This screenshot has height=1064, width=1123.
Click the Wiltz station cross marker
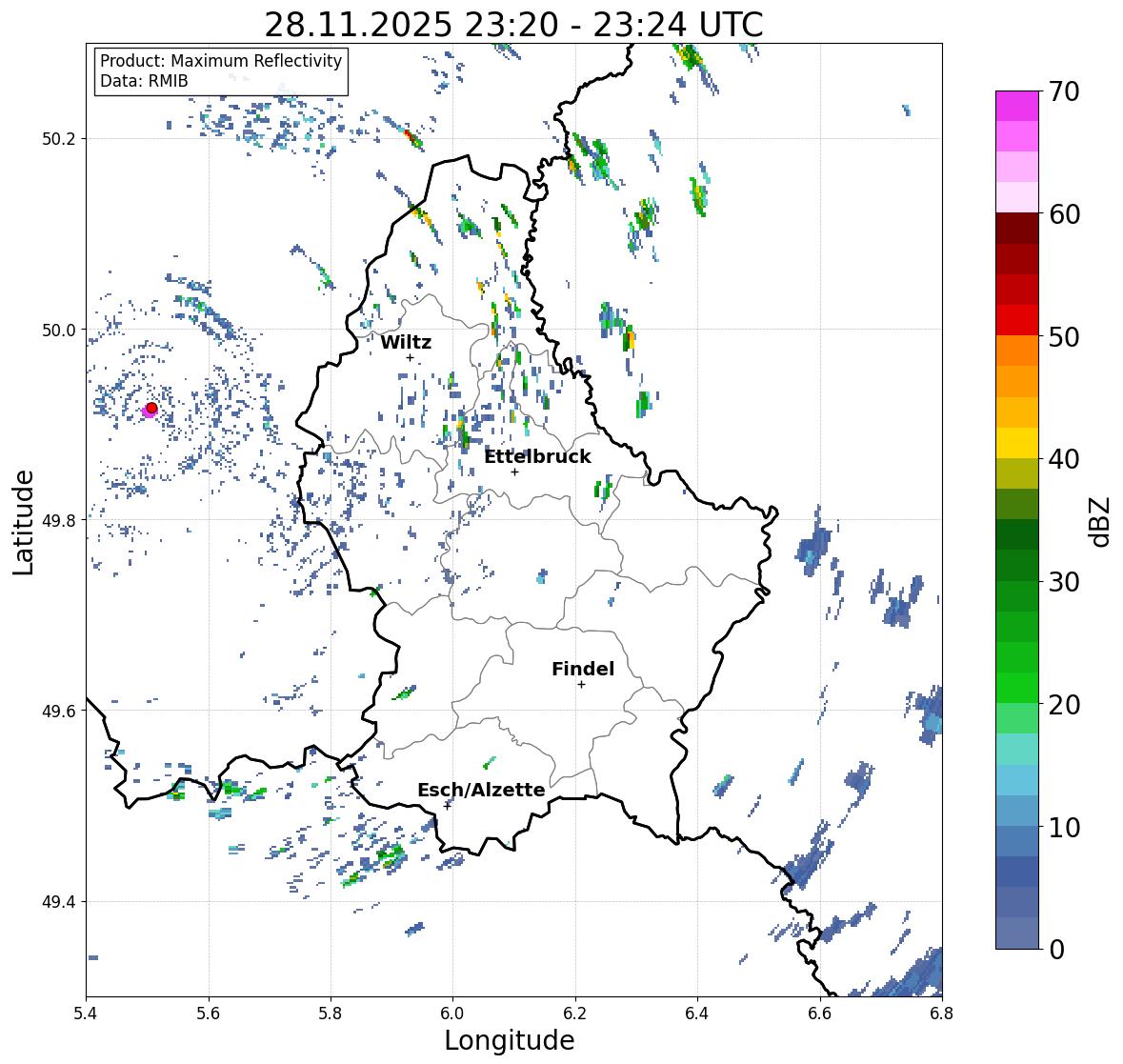pos(410,357)
